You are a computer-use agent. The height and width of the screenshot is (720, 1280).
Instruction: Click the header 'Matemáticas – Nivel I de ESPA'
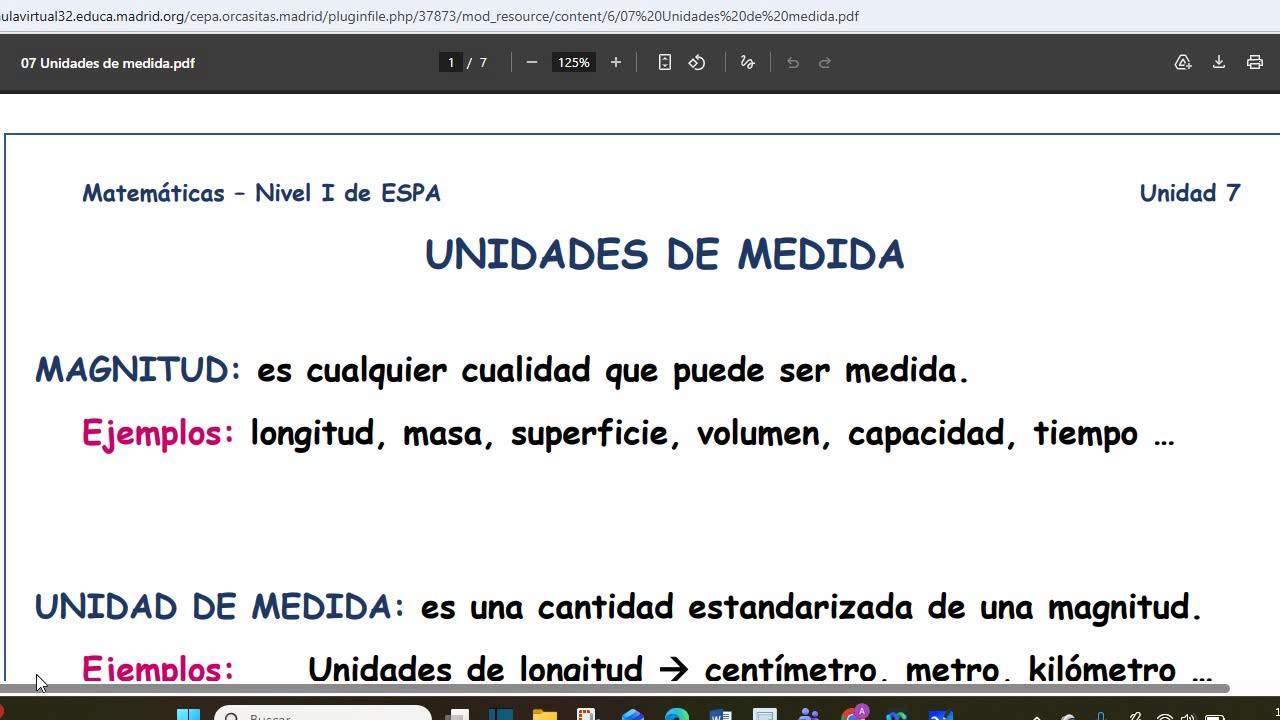click(x=261, y=193)
